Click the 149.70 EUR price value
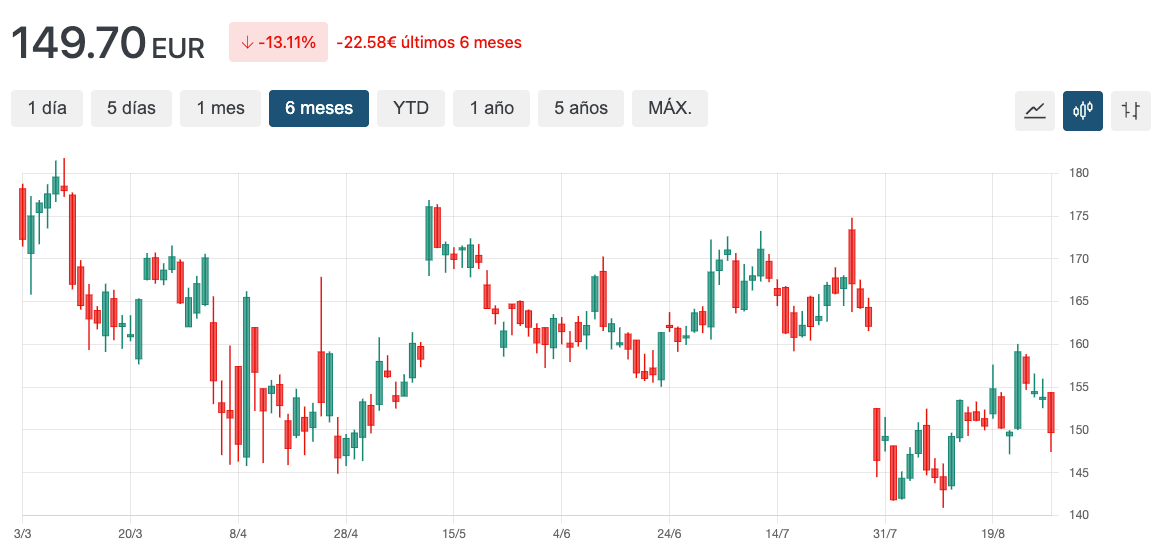Viewport: 1160px width, 550px height. [x=107, y=43]
